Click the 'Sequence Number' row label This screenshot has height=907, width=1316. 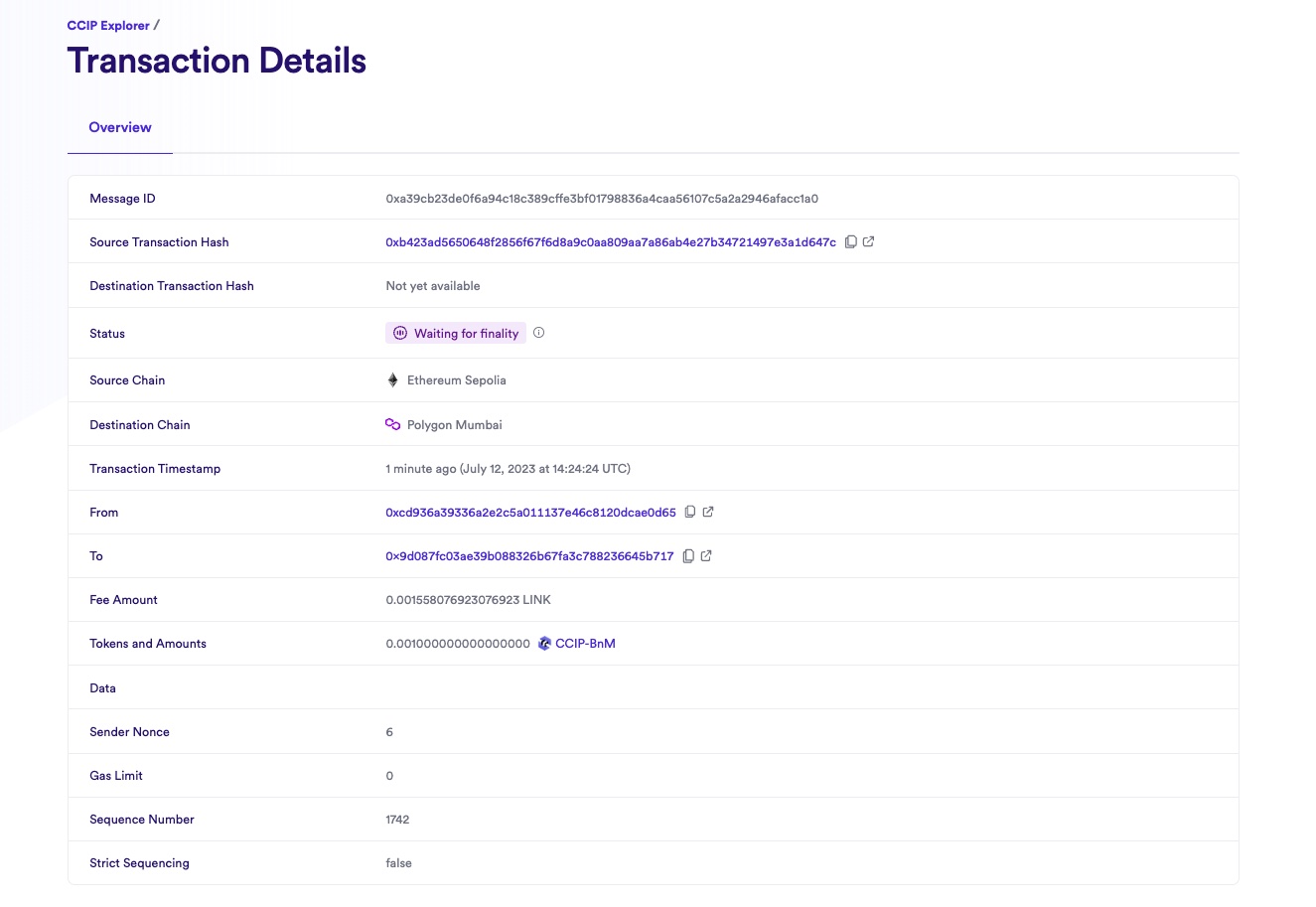(142, 819)
